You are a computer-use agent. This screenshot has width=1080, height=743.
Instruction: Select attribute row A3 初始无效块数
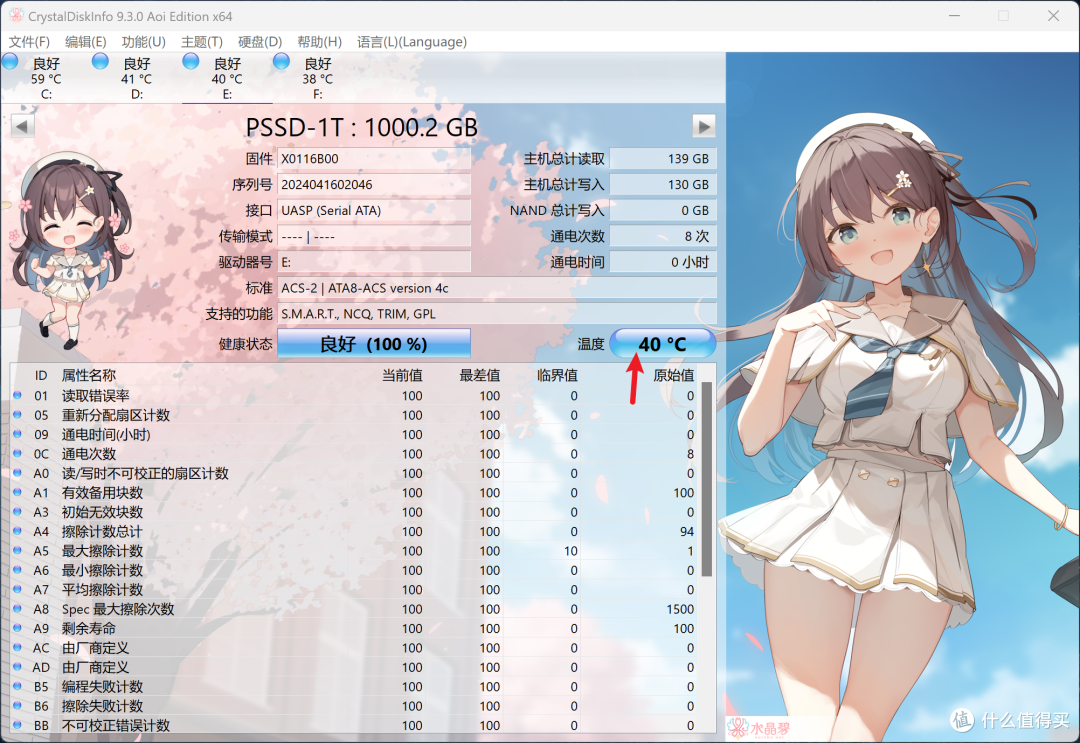pos(355,512)
